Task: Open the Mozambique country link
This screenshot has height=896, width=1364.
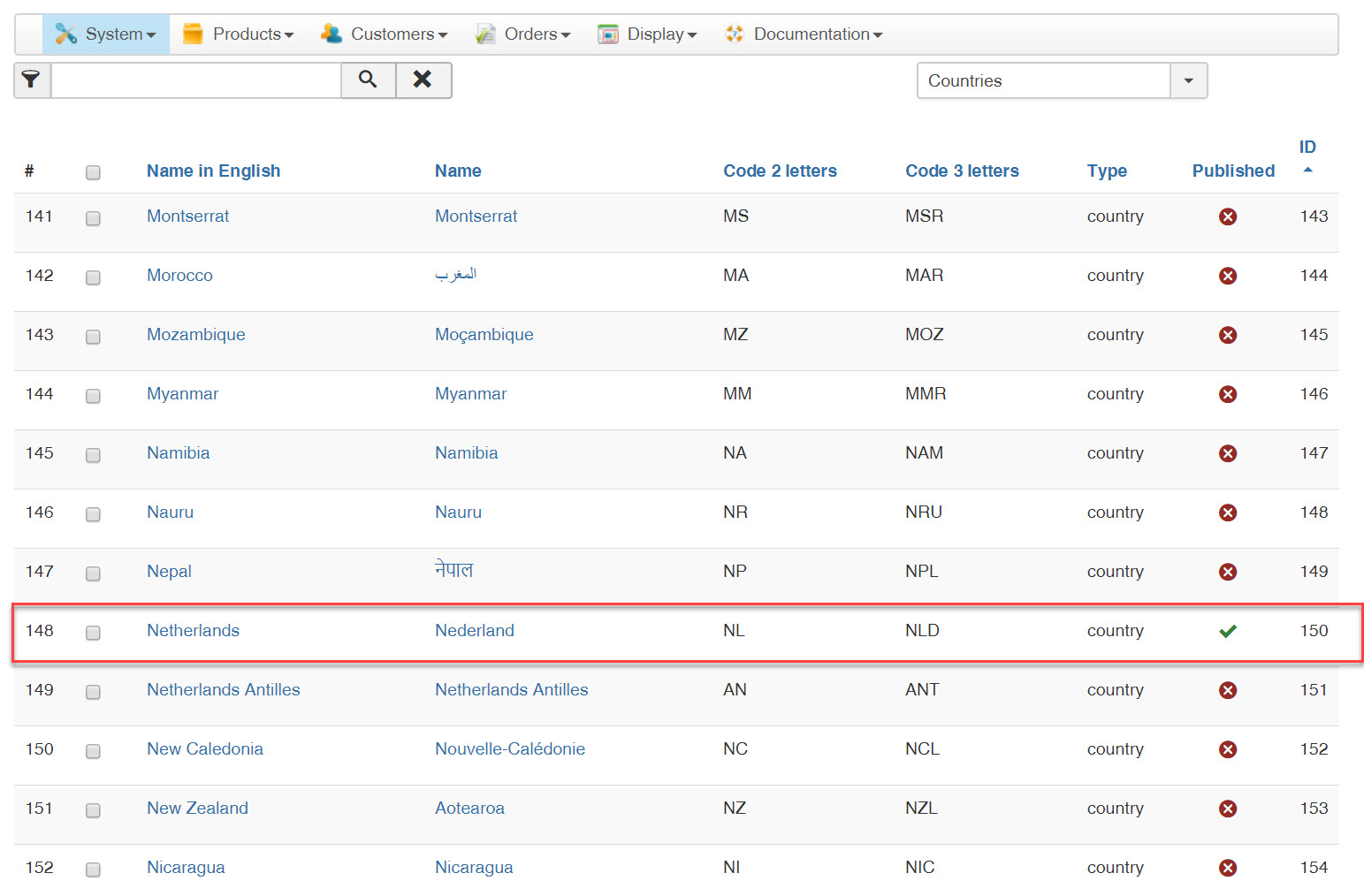Action: pyautogui.click(x=195, y=335)
